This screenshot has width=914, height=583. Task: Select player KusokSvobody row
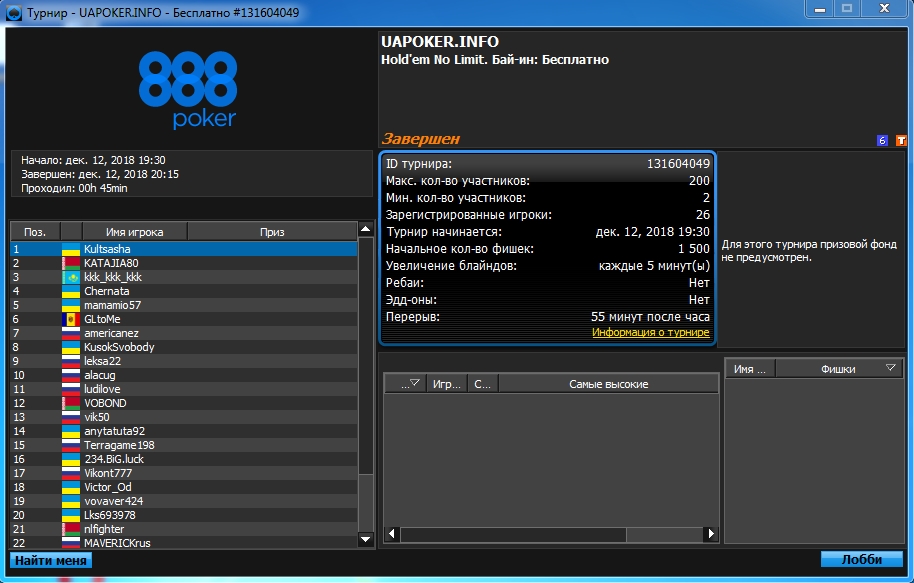[184, 347]
